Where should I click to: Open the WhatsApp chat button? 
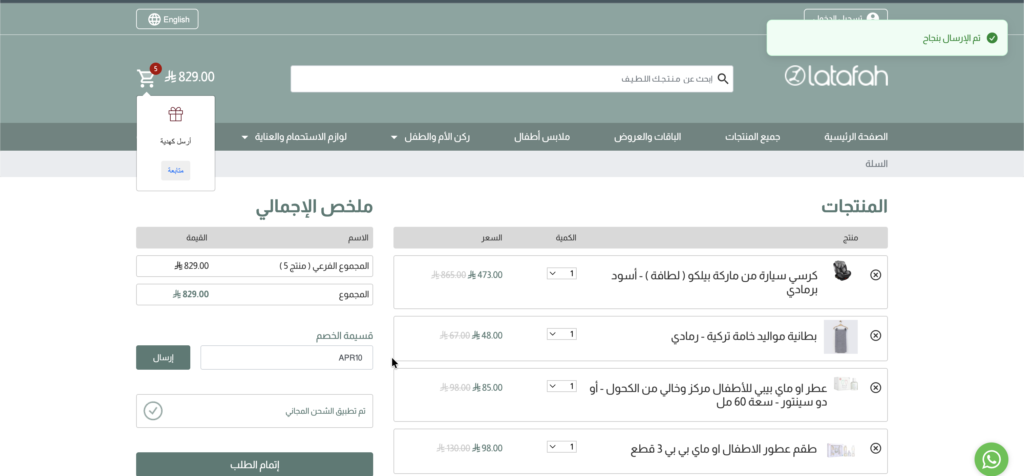point(991,459)
